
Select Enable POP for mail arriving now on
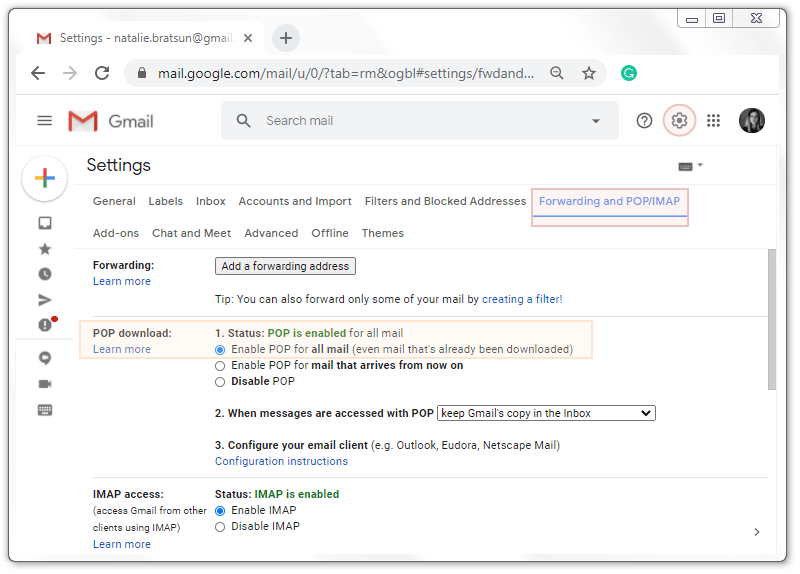tap(220, 366)
